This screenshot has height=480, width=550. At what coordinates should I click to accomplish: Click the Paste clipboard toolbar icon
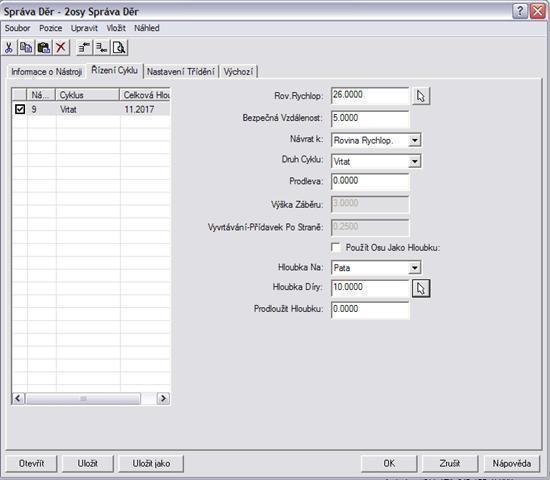43,47
